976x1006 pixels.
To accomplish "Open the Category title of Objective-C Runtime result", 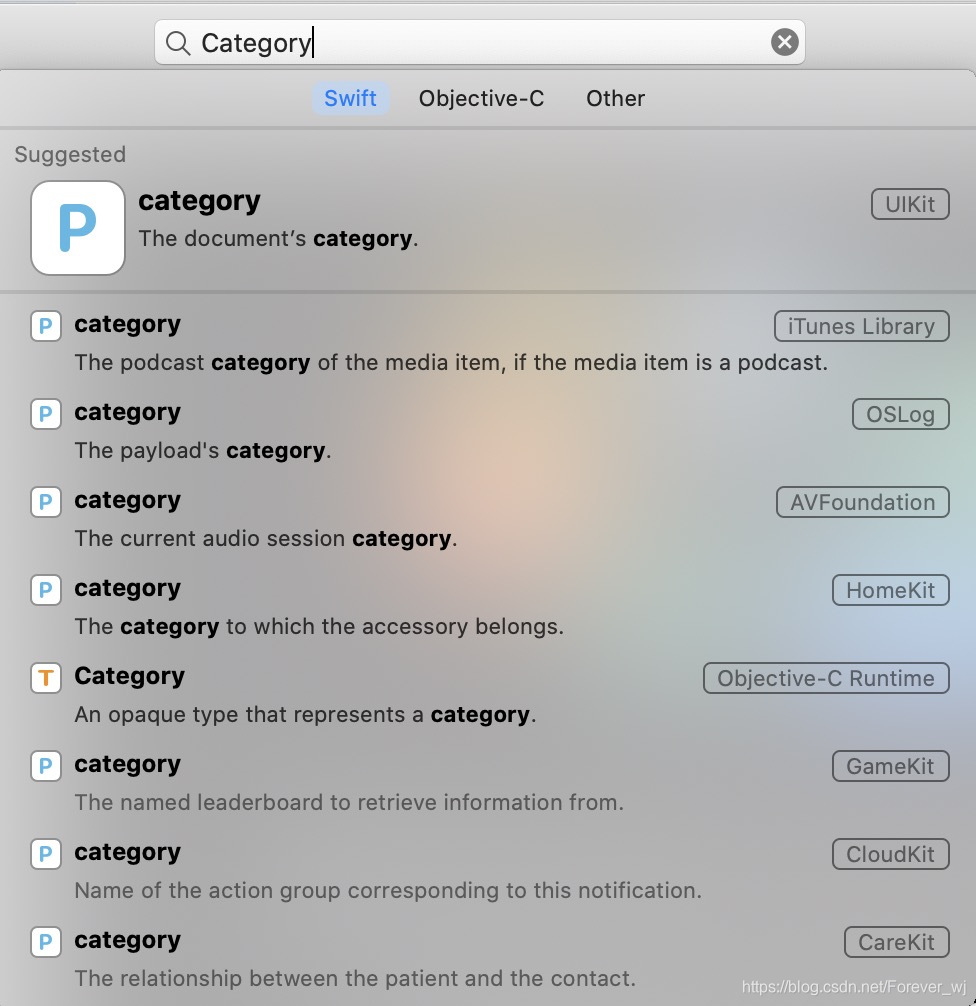I will (x=130, y=676).
